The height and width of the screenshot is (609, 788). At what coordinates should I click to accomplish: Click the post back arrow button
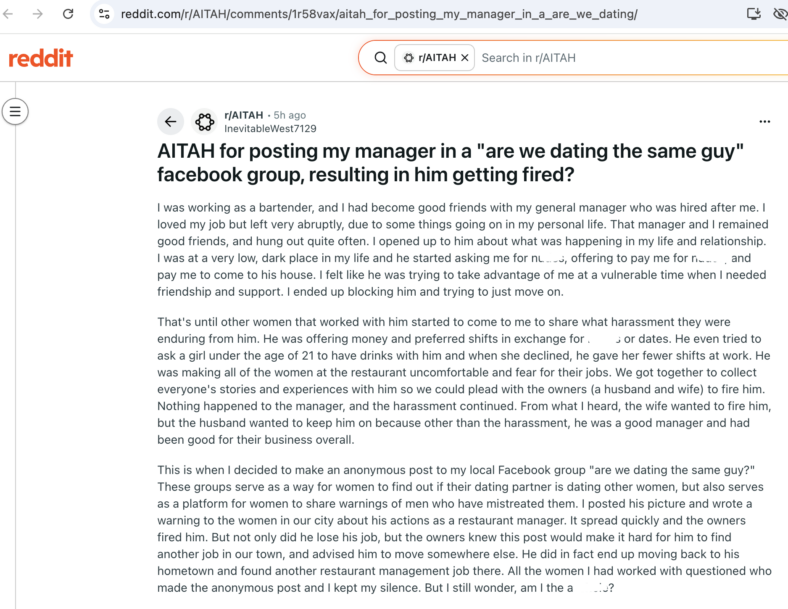click(x=170, y=122)
